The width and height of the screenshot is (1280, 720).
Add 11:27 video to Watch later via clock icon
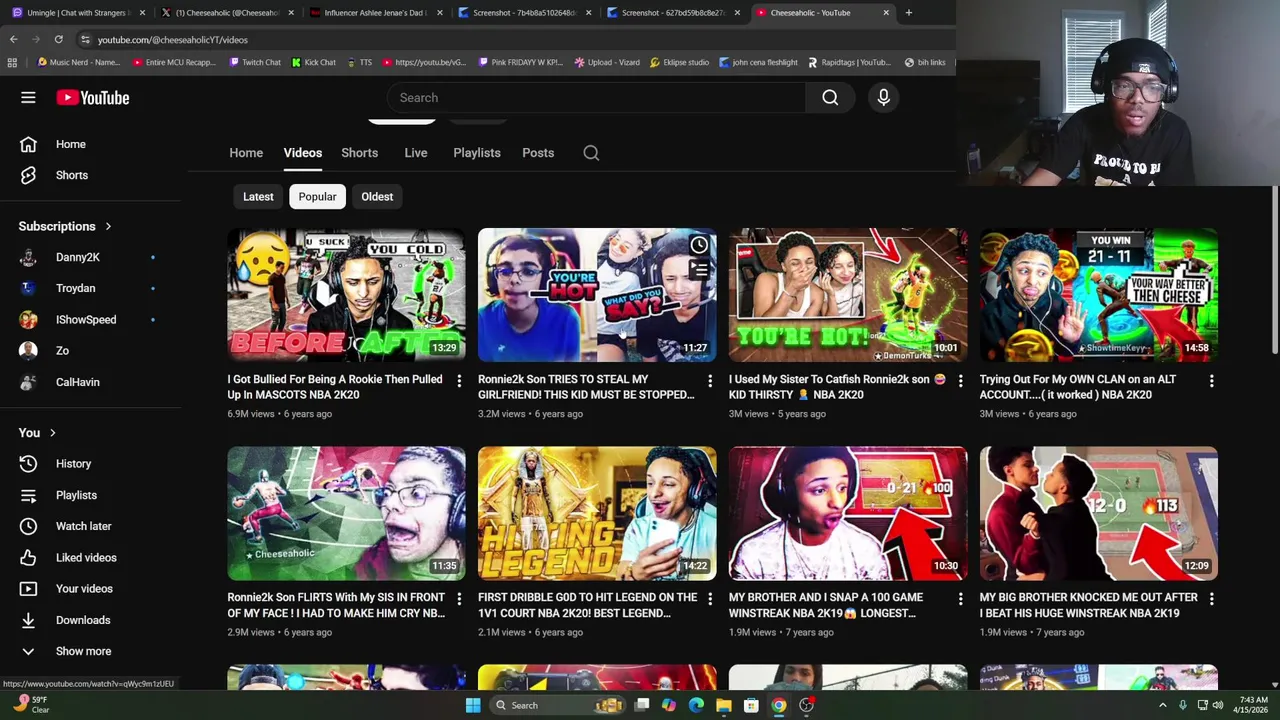(699, 245)
